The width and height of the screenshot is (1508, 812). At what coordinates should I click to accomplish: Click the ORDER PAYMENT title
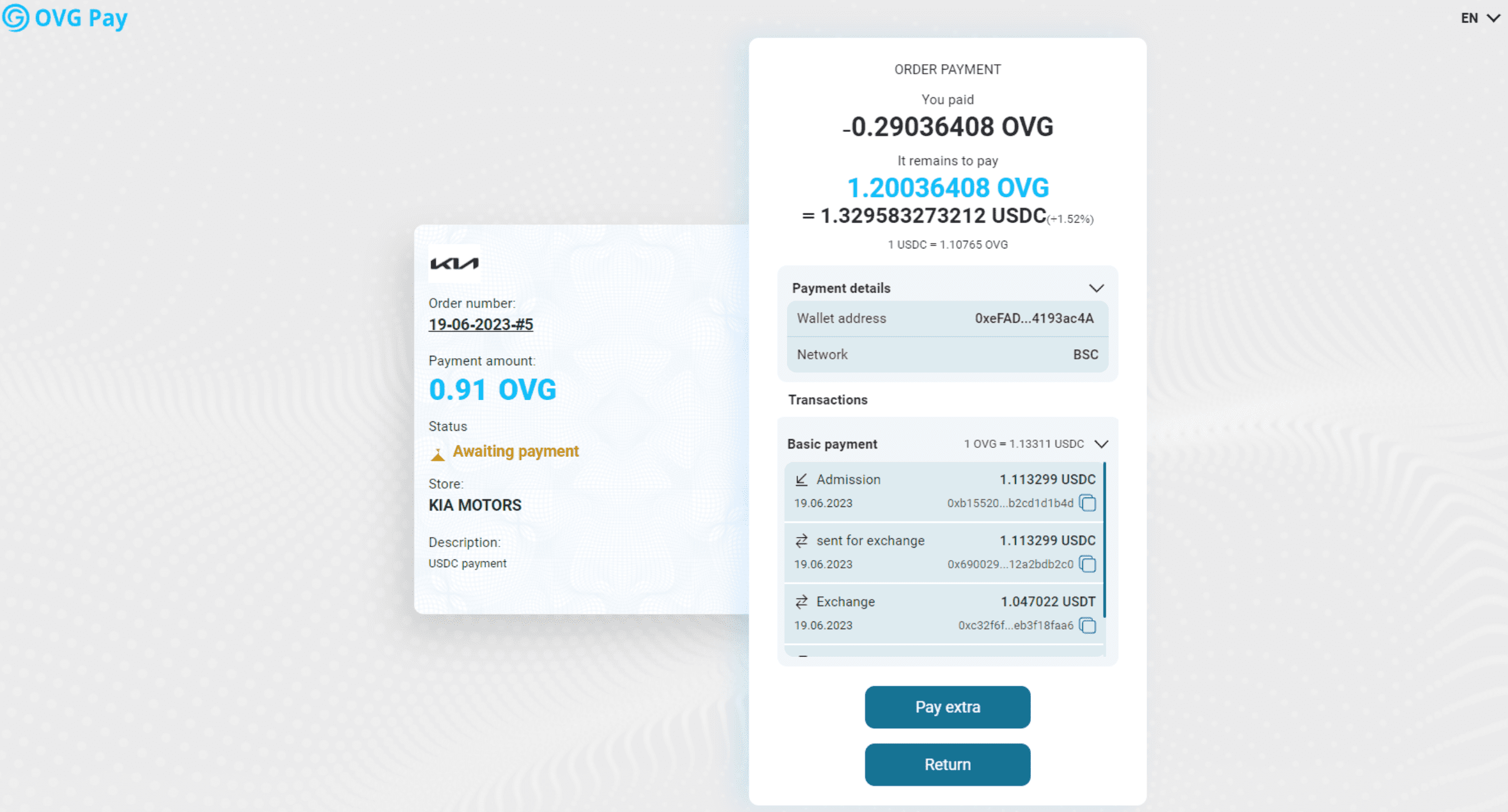pyautogui.click(x=948, y=70)
